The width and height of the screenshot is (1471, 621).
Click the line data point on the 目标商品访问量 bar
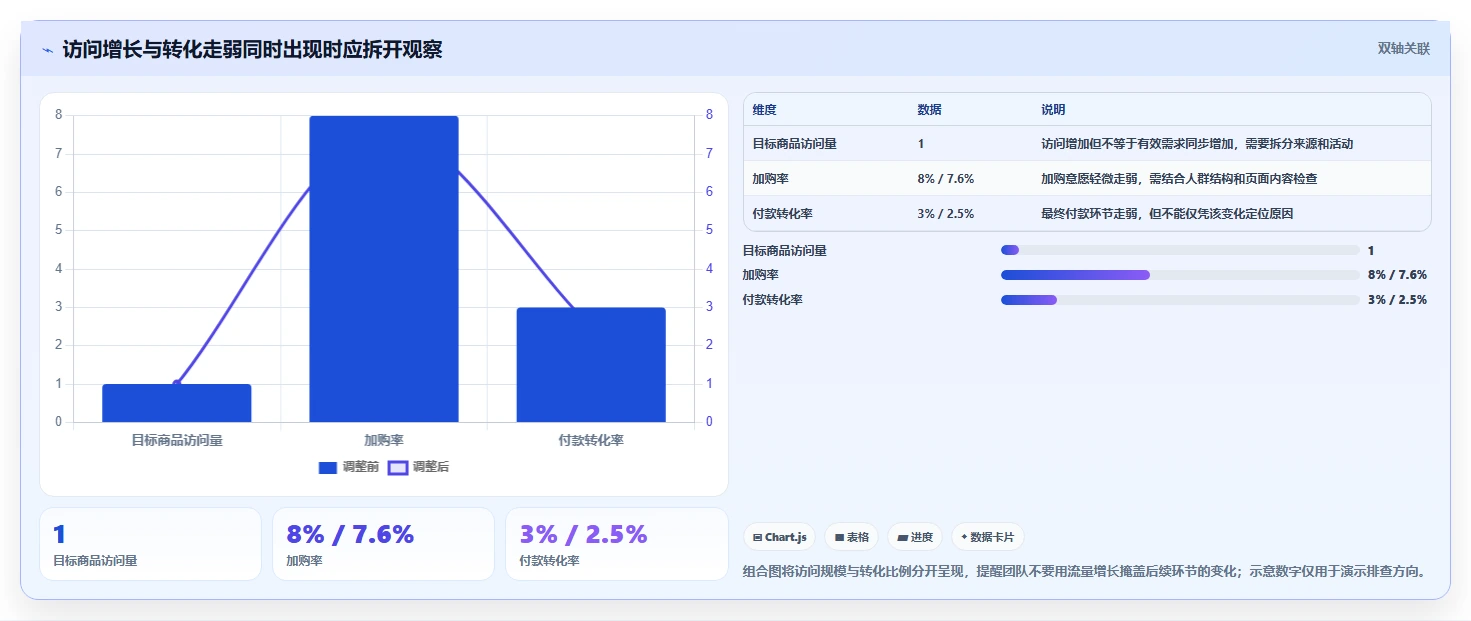[177, 384]
